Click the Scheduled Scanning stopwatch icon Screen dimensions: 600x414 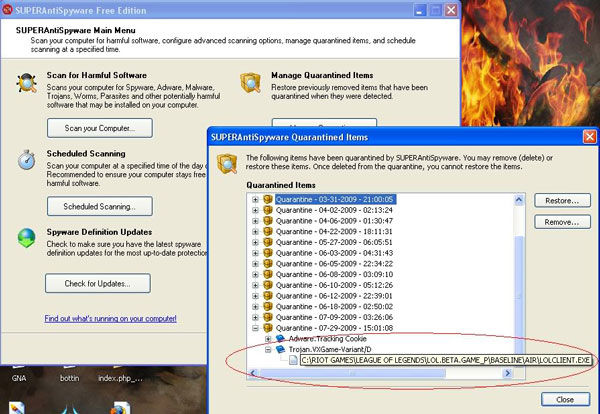click(x=26, y=160)
